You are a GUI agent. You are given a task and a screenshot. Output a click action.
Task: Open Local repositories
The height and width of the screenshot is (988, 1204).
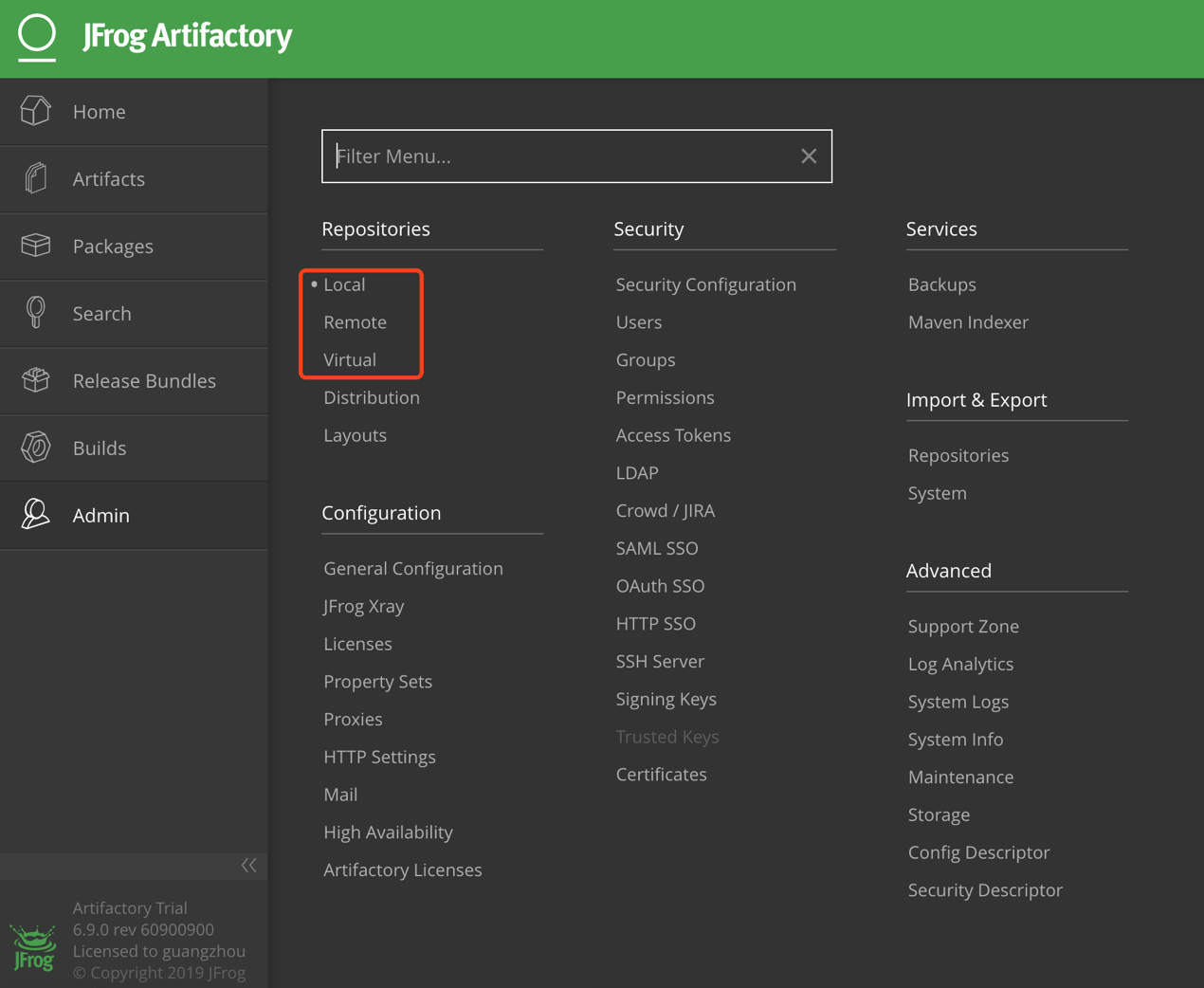click(344, 284)
